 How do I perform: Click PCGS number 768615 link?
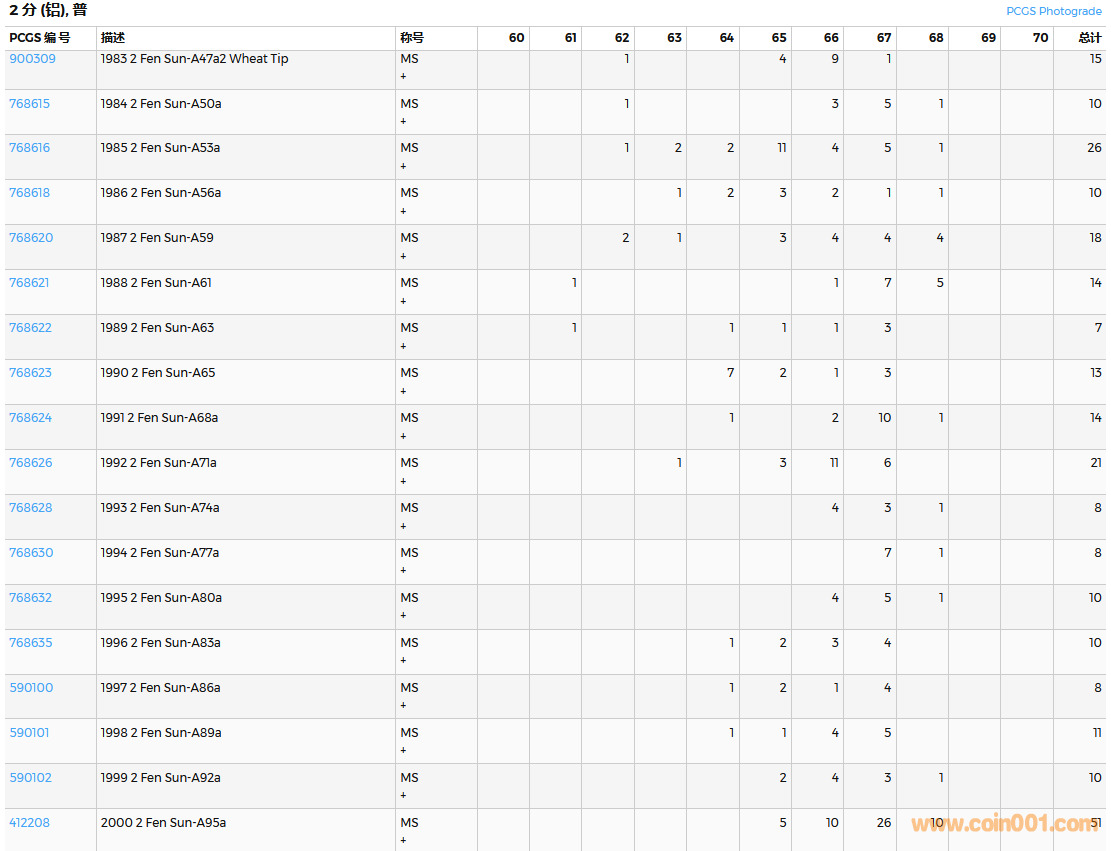tap(29, 104)
